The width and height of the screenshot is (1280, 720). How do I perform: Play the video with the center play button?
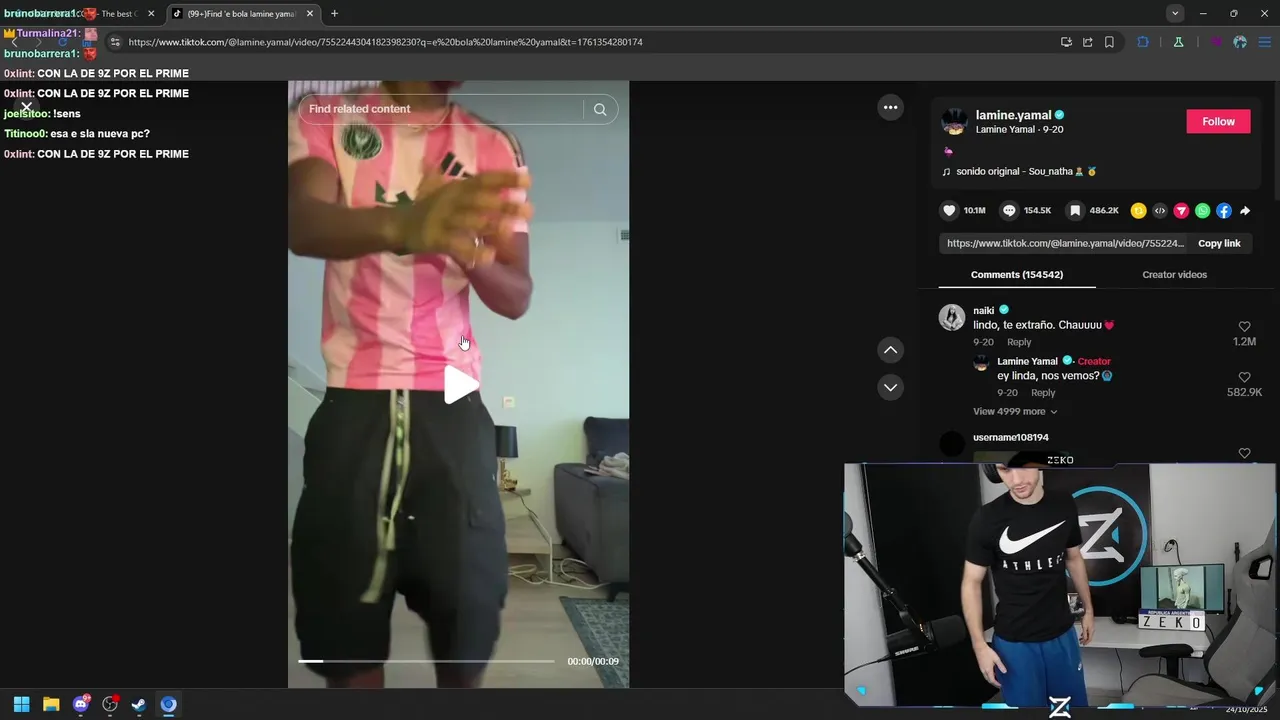[x=460, y=385]
